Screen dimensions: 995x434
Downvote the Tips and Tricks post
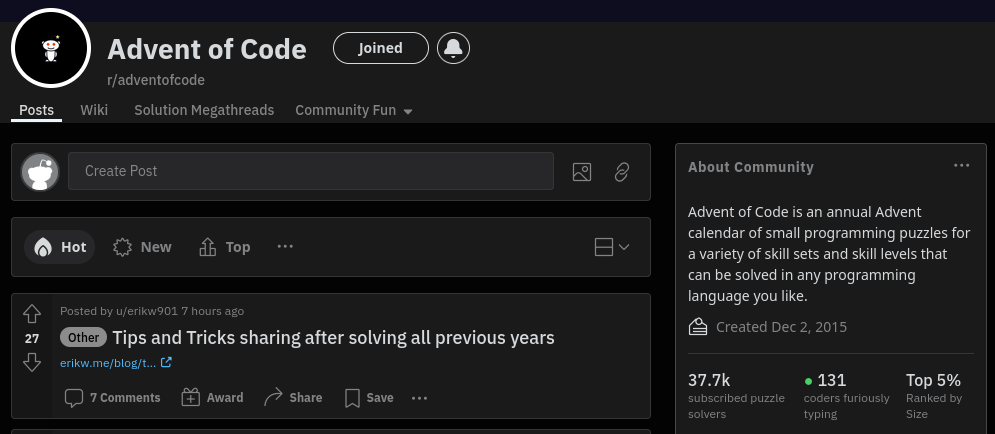click(32, 363)
